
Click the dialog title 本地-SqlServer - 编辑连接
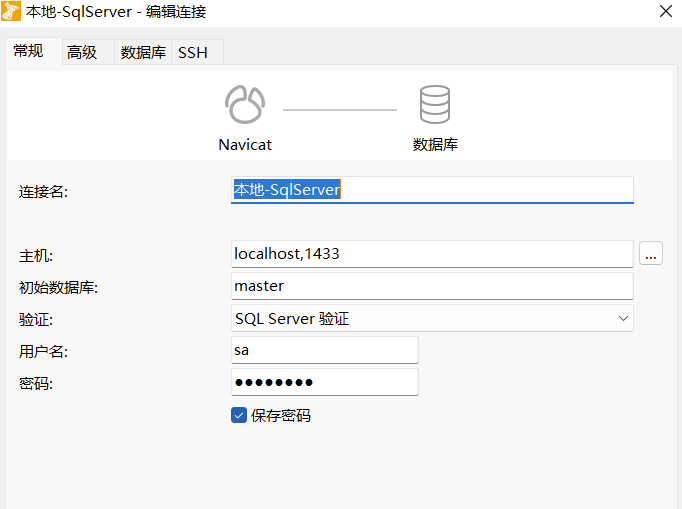pyautogui.click(x=116, y=12)
